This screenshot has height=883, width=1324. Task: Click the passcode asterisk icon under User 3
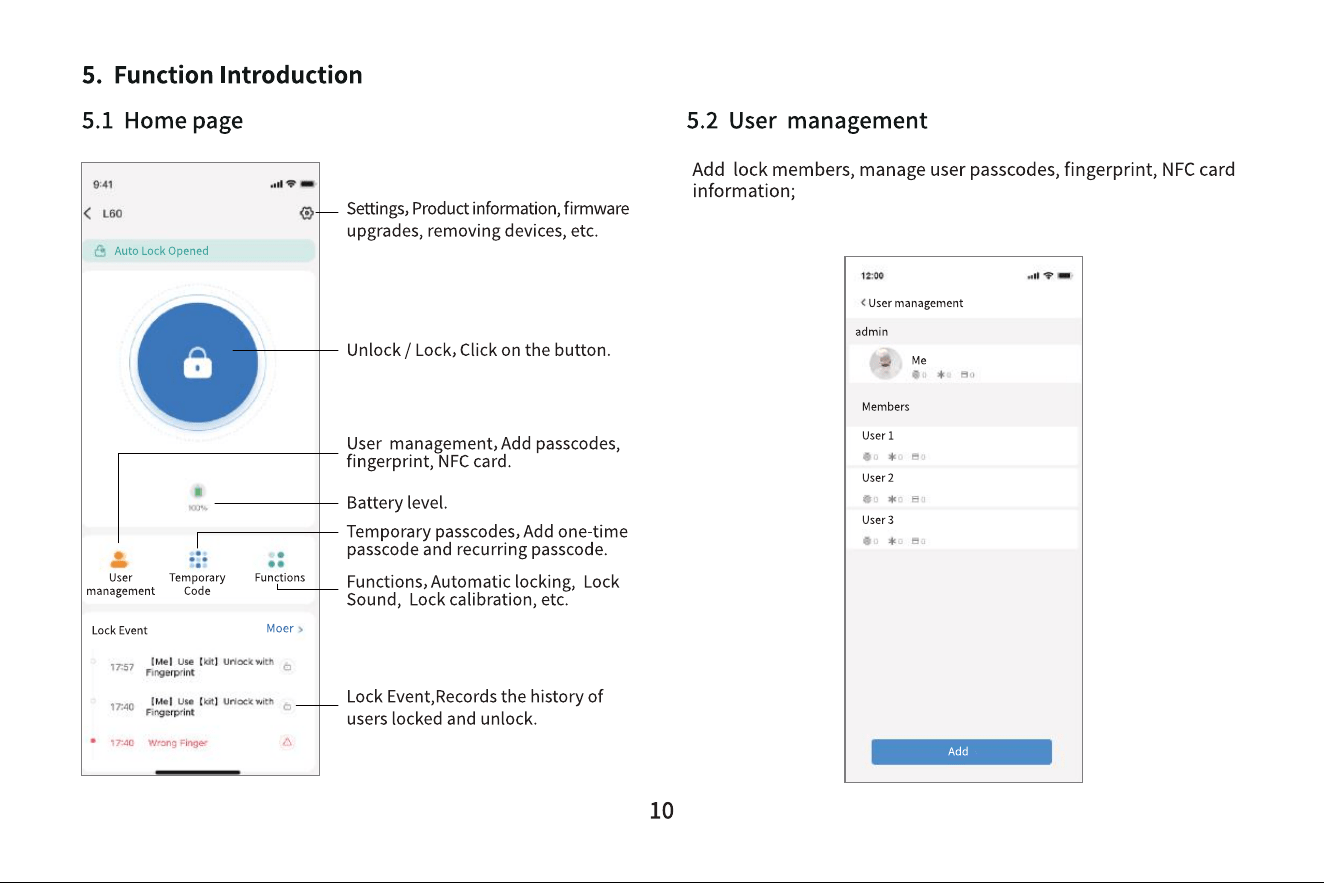[x=892, y=541]
